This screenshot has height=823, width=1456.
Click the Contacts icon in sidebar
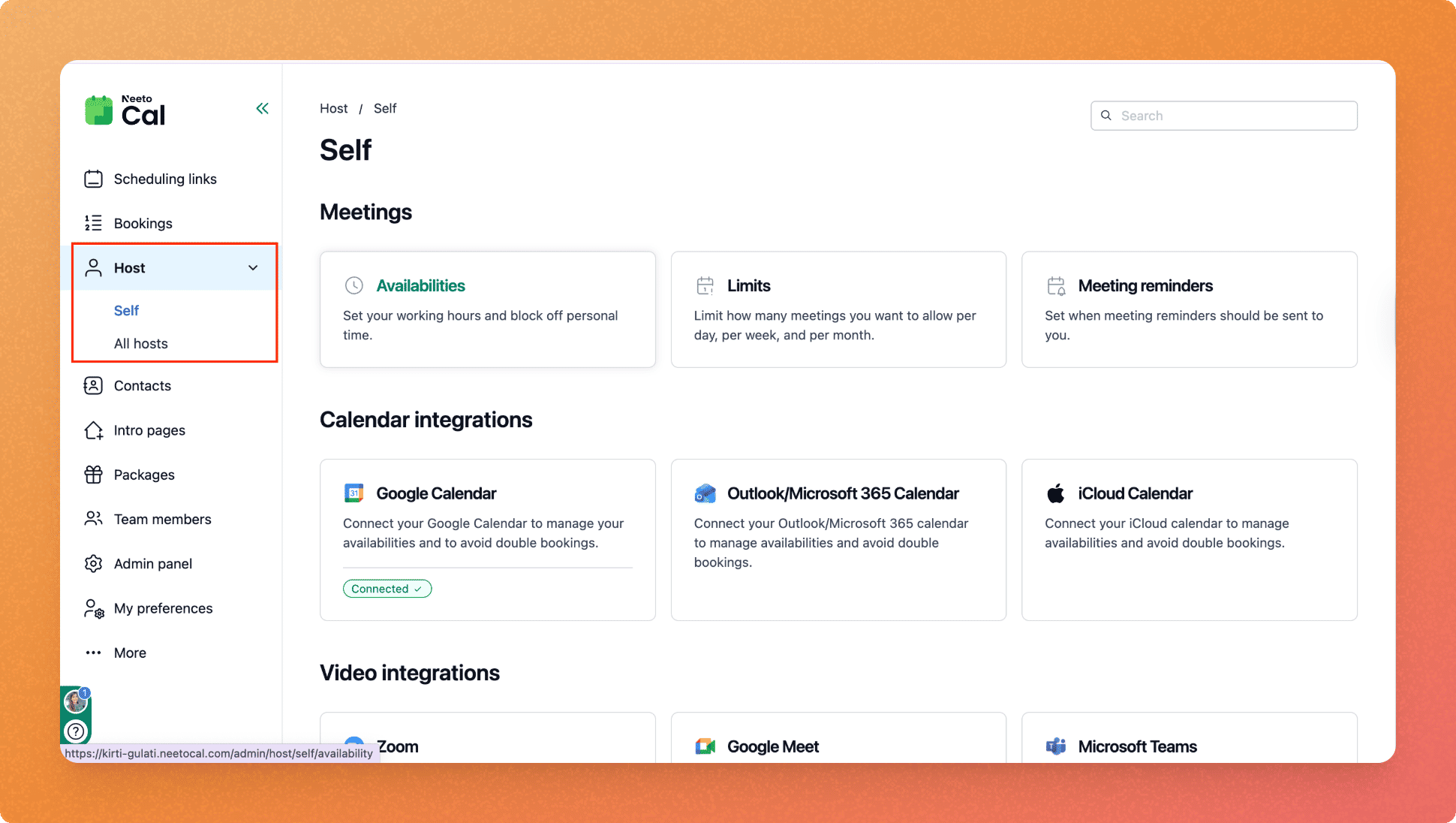pos(93,385)
